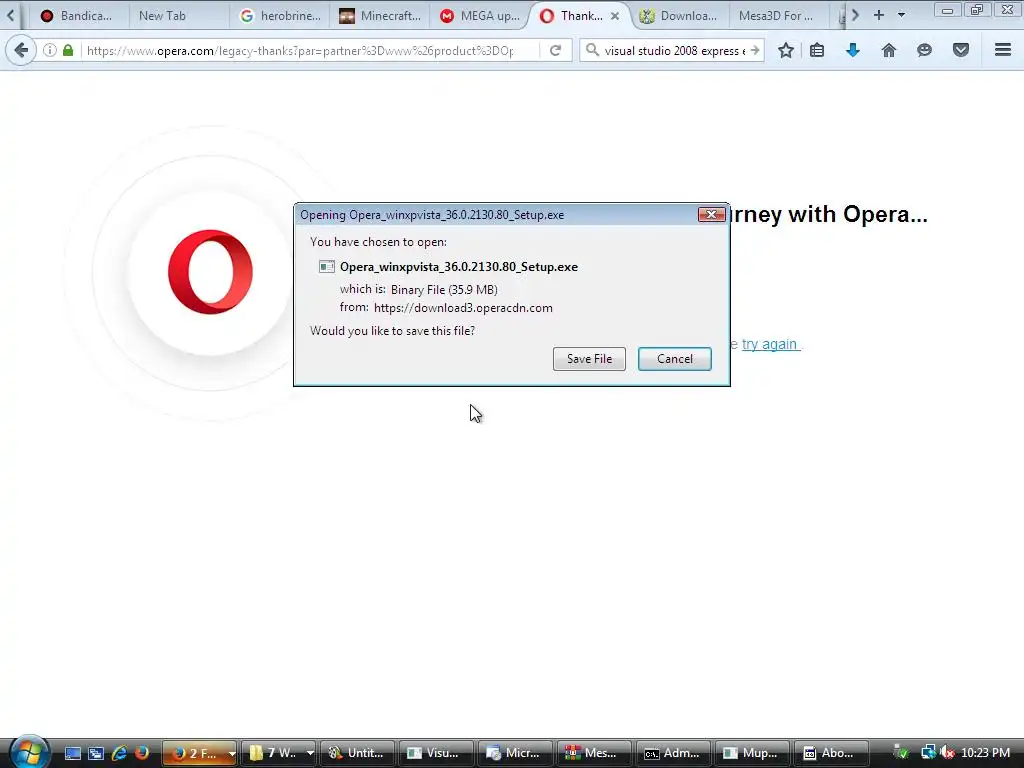Open the chat smiley icon

(x=924, y=50)
